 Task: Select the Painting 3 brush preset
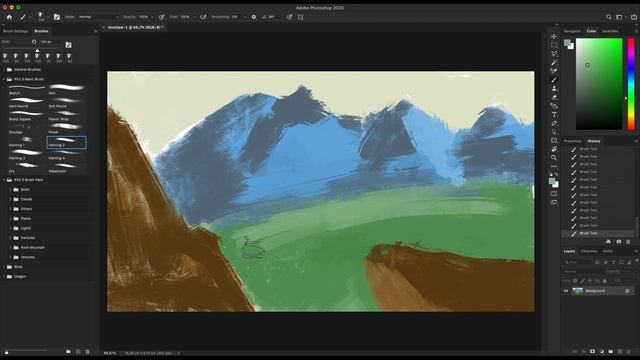point(26,154)
